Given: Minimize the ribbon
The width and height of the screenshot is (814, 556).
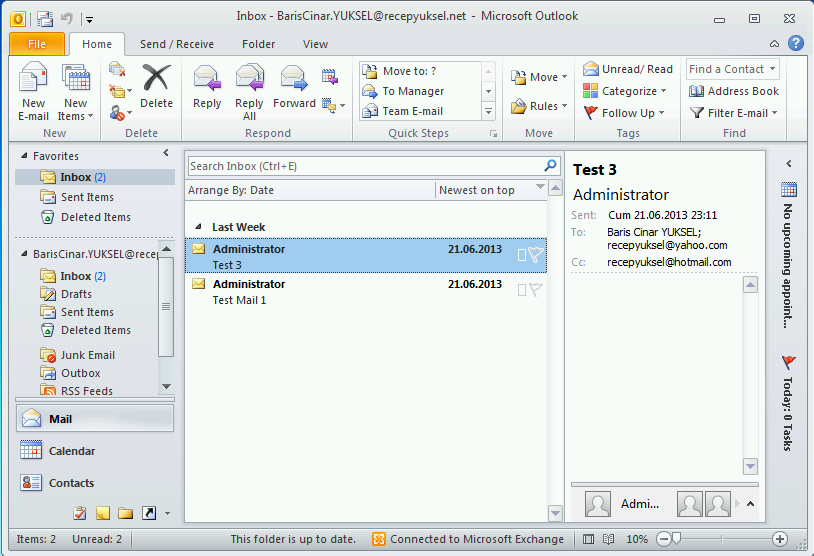Looking at the screenshot, I should 774,44.
